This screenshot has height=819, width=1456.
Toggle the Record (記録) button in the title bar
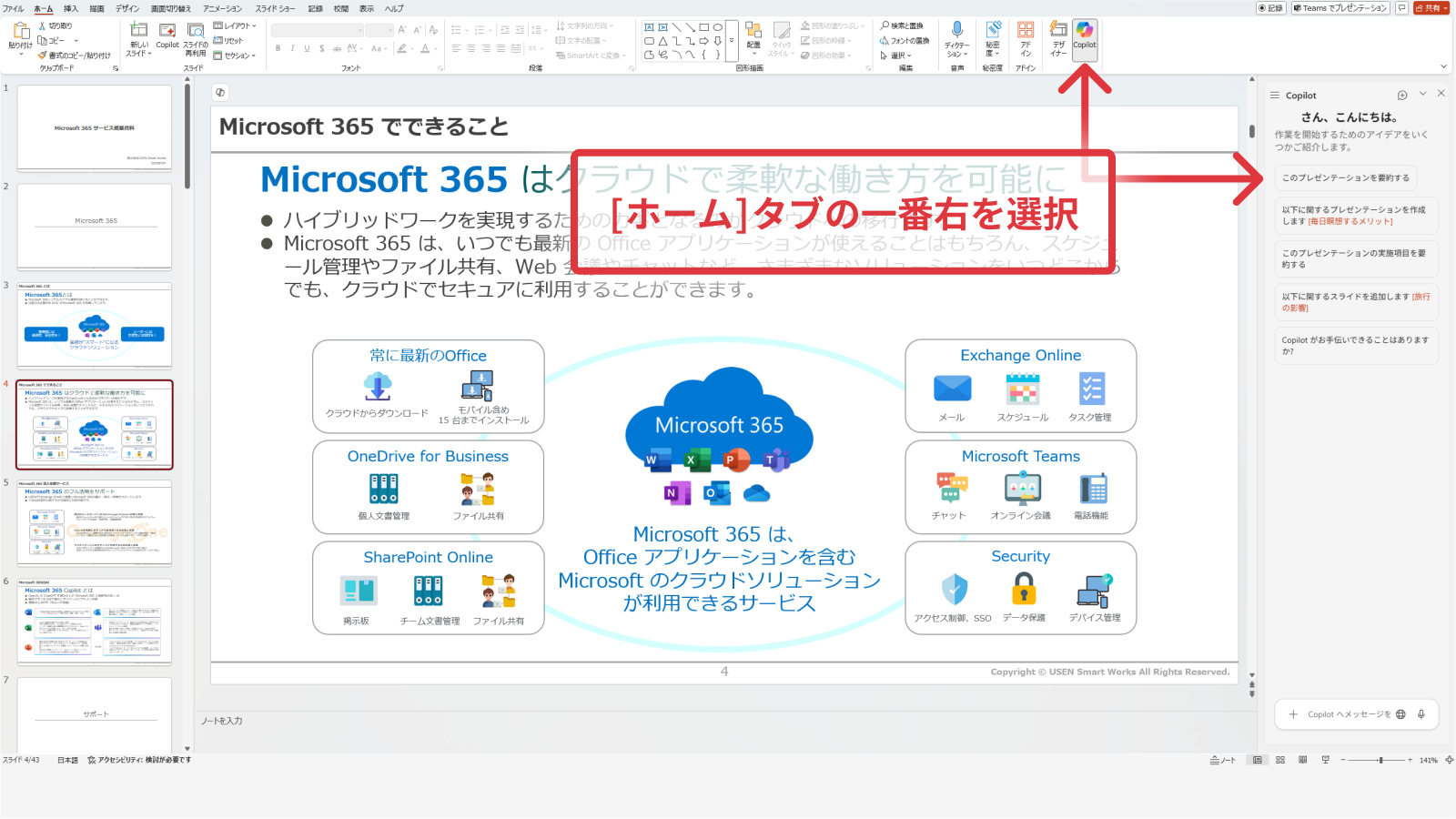point(1270,8)
